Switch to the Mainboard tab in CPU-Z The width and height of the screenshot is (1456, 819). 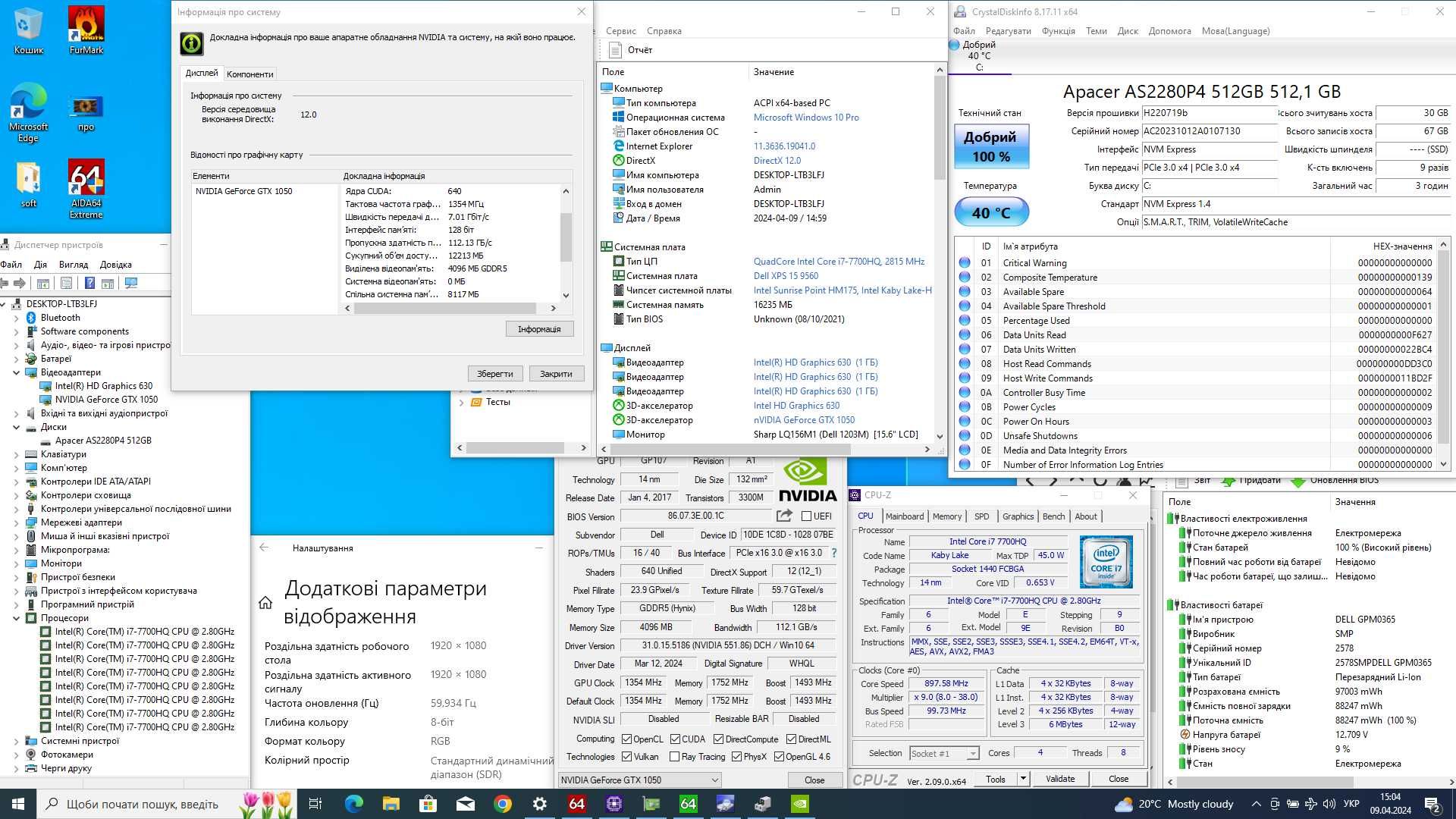tap(905, 516)
